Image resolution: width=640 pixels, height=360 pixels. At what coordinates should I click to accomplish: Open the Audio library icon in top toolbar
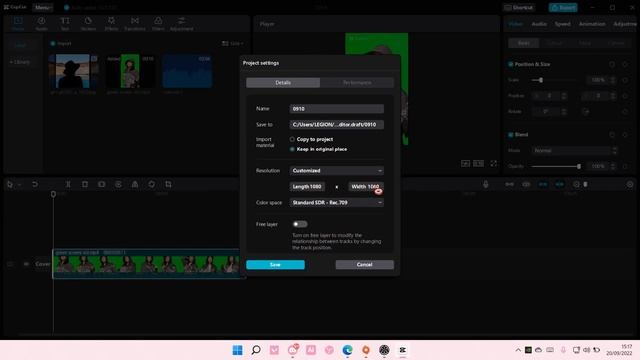tap(41, 24)
